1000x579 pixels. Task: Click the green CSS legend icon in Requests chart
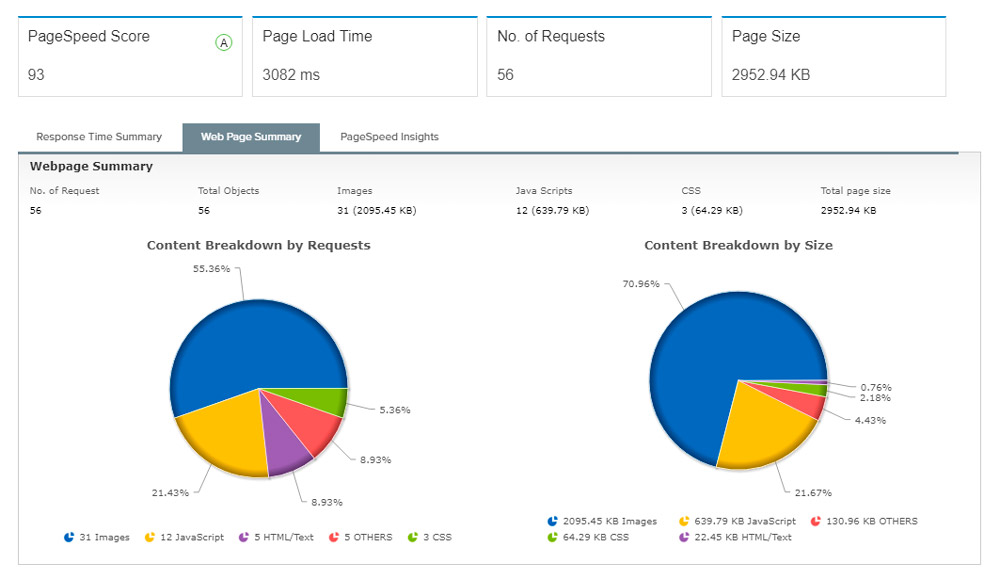pyautogui.click(x=412, y=537)
